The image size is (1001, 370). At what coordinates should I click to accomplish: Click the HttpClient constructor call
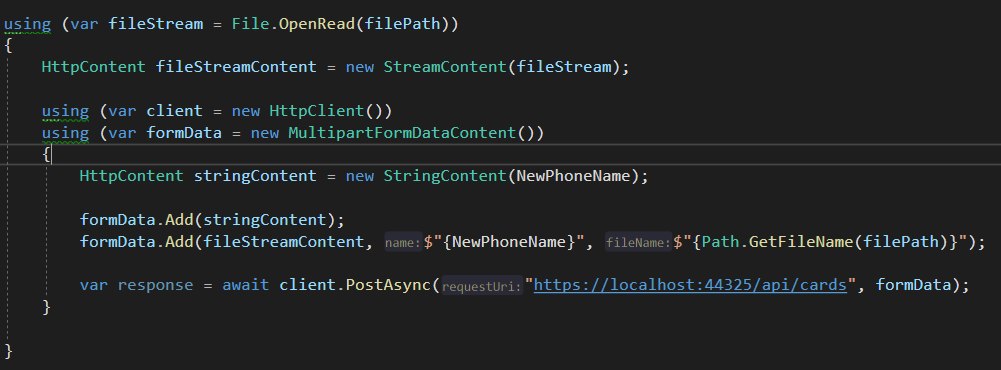pyautogui.click(x=317, y=112)
